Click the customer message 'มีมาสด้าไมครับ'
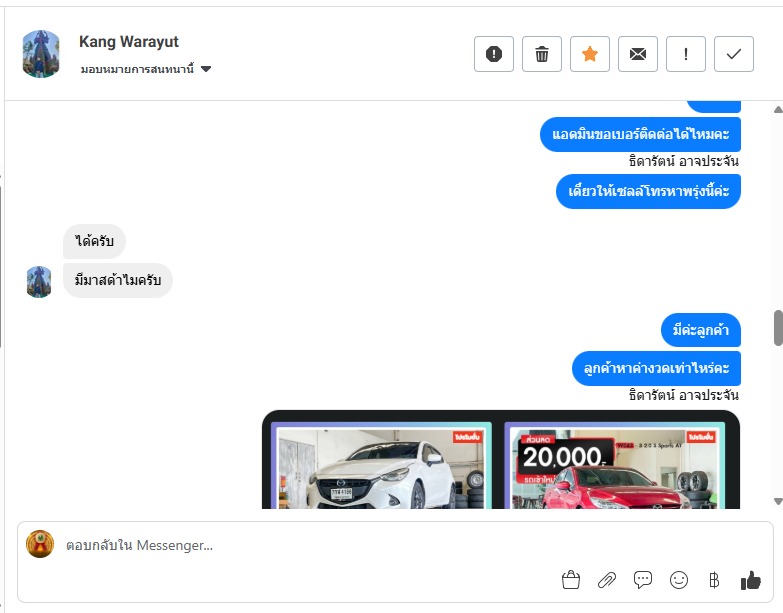 tap(118, 281)
